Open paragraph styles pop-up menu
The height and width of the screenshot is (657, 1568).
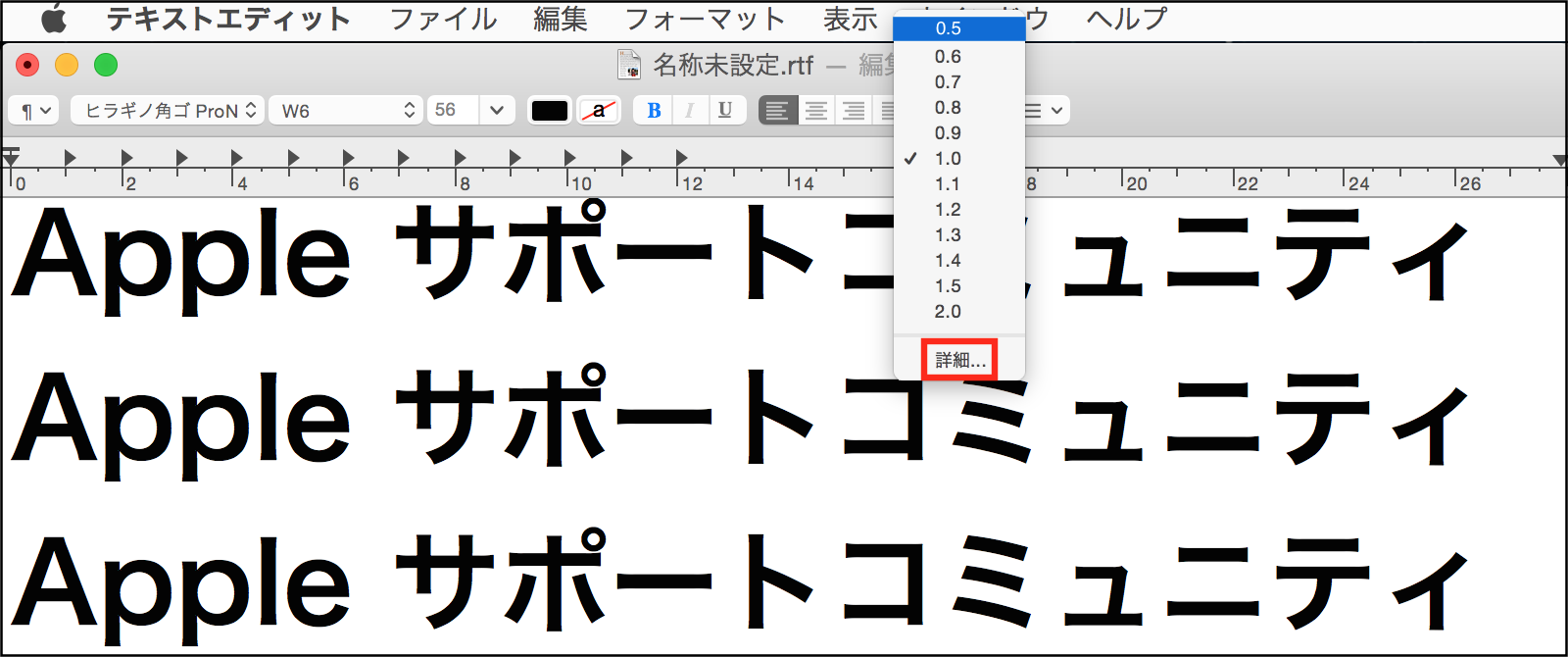[34, 111]
